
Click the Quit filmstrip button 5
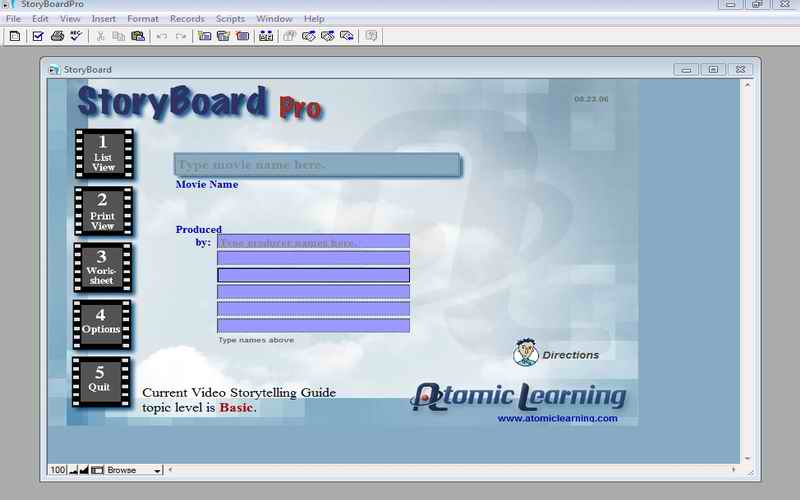tap(102, 381)
